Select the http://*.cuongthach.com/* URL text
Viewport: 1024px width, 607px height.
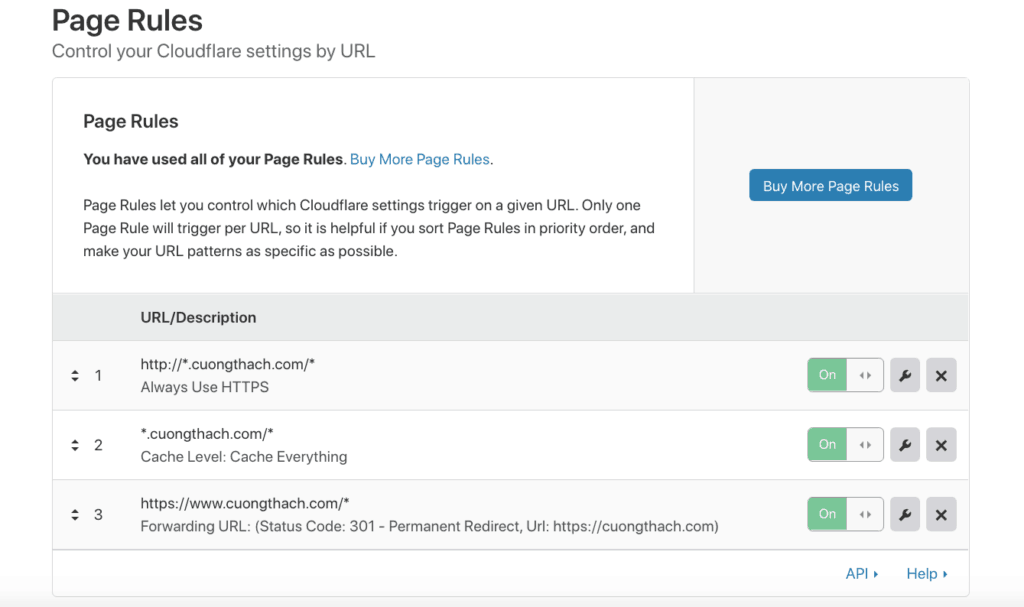227,365
